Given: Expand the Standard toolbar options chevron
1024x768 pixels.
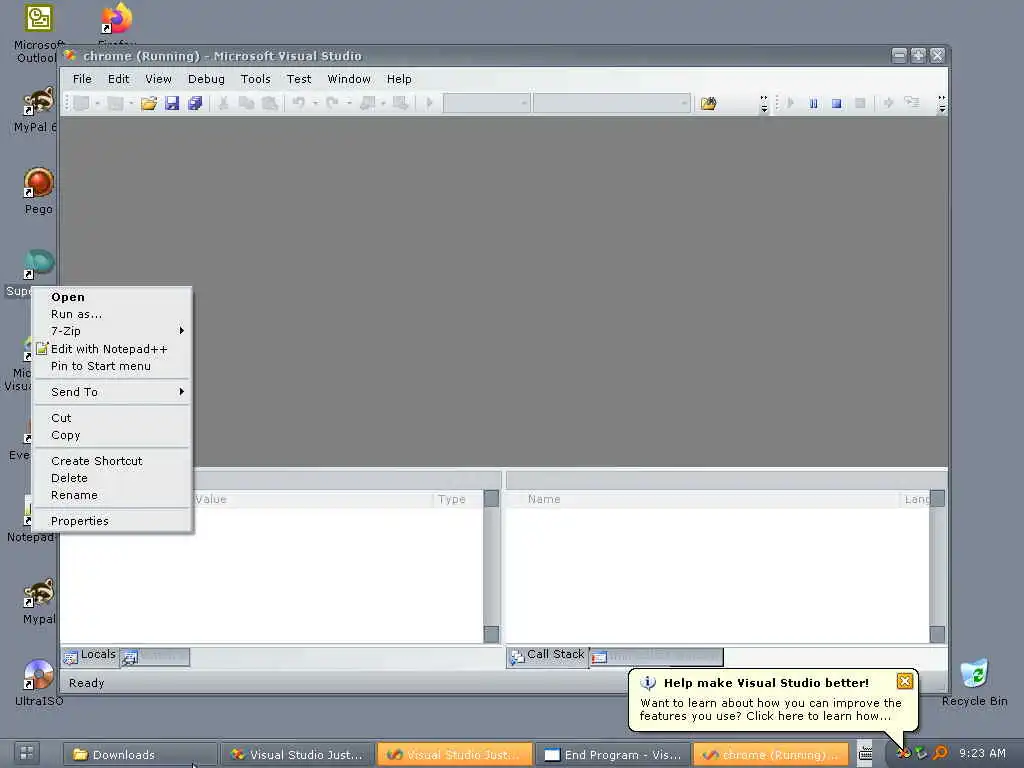Looking at the screenshot, I should (764, 104).
